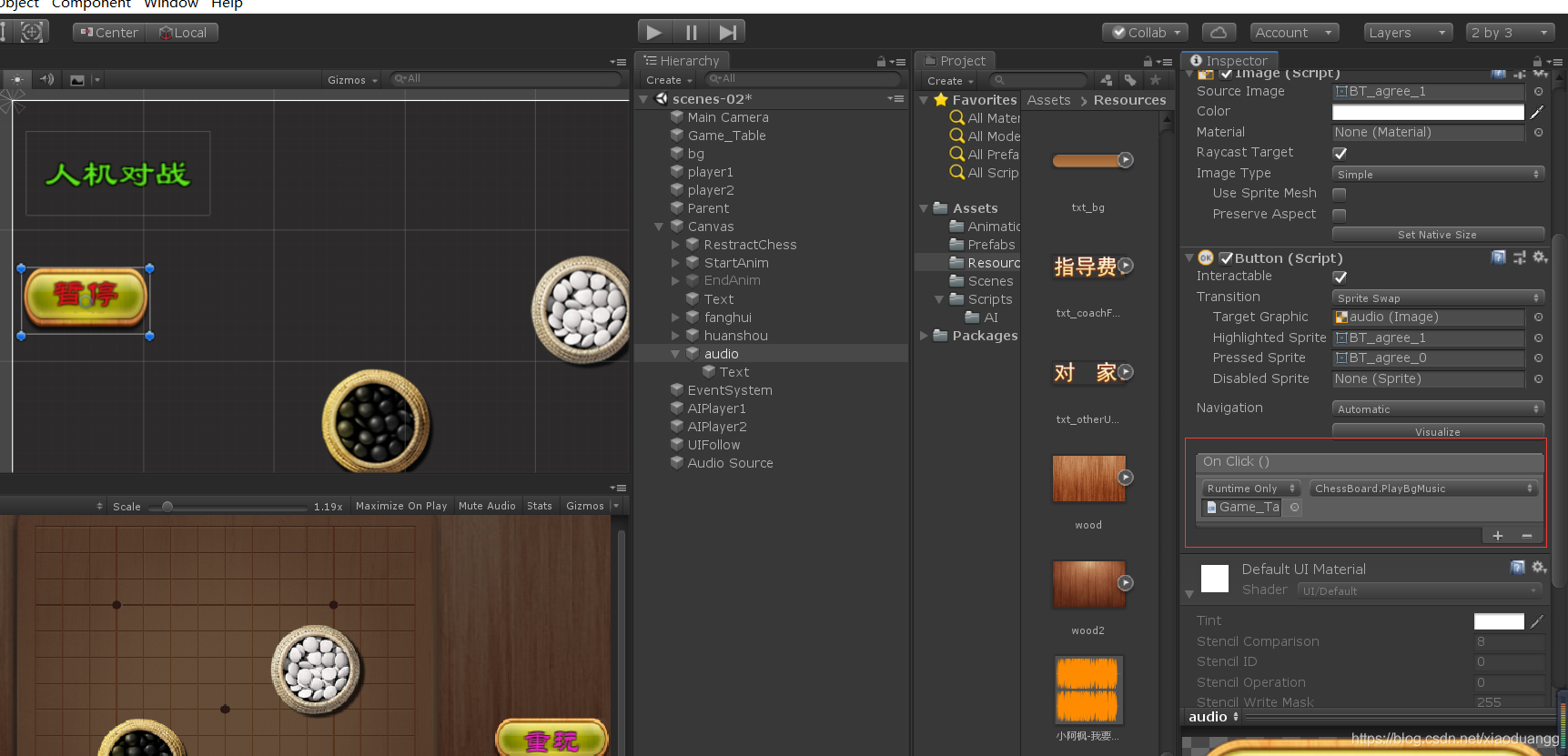Screen dimensions: 1568x756
Task: Open Transition Sprite Swap dropdown
Action: [x=1438, y=297]
